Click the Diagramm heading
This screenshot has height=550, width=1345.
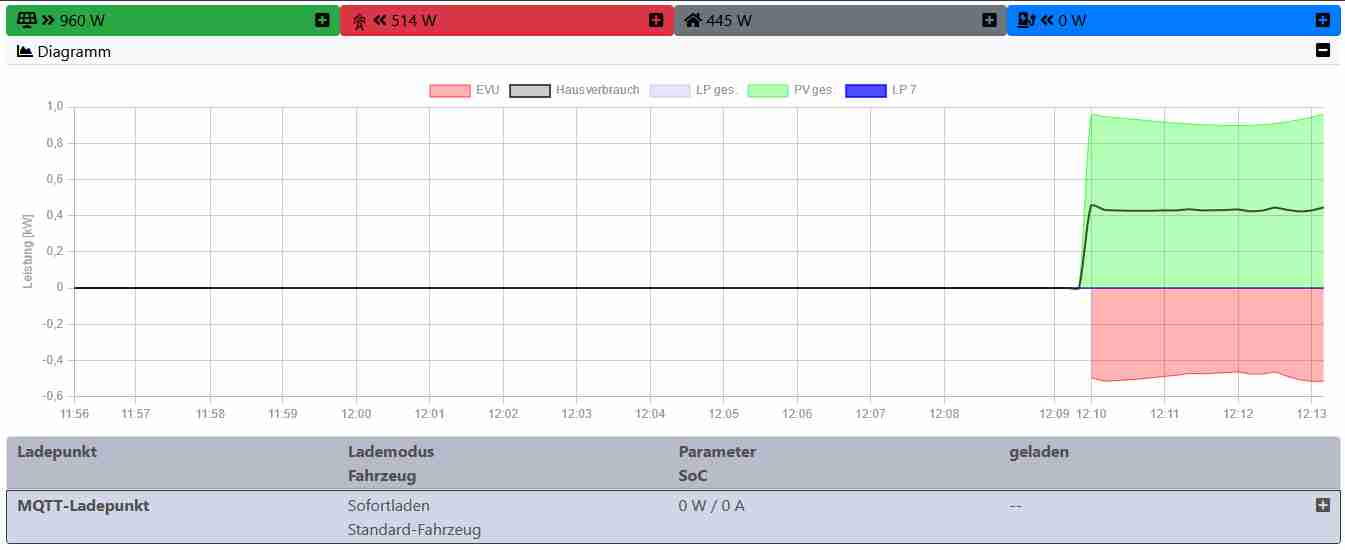click(74, 51)
